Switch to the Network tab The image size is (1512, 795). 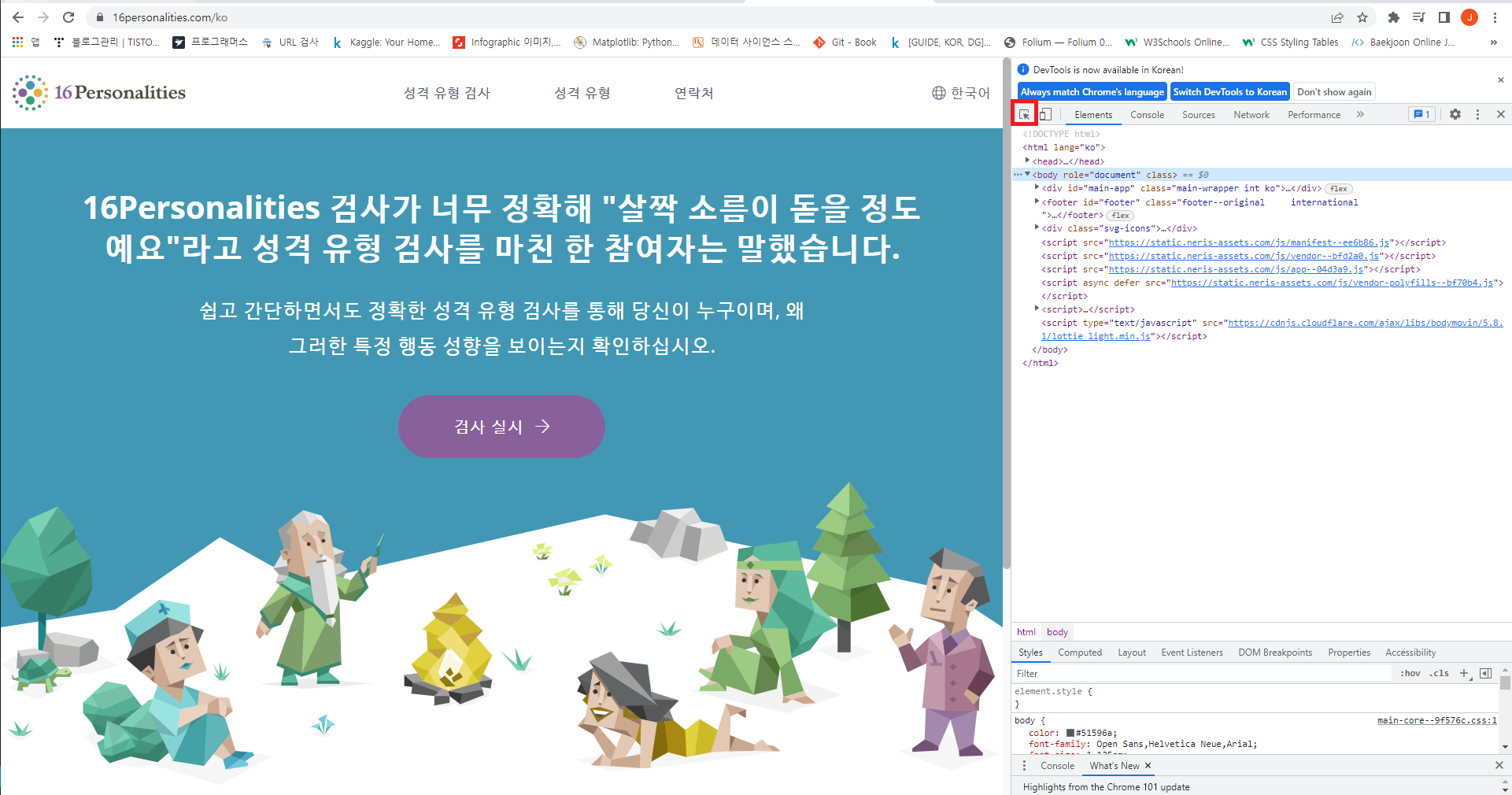tap(1251, 115)
